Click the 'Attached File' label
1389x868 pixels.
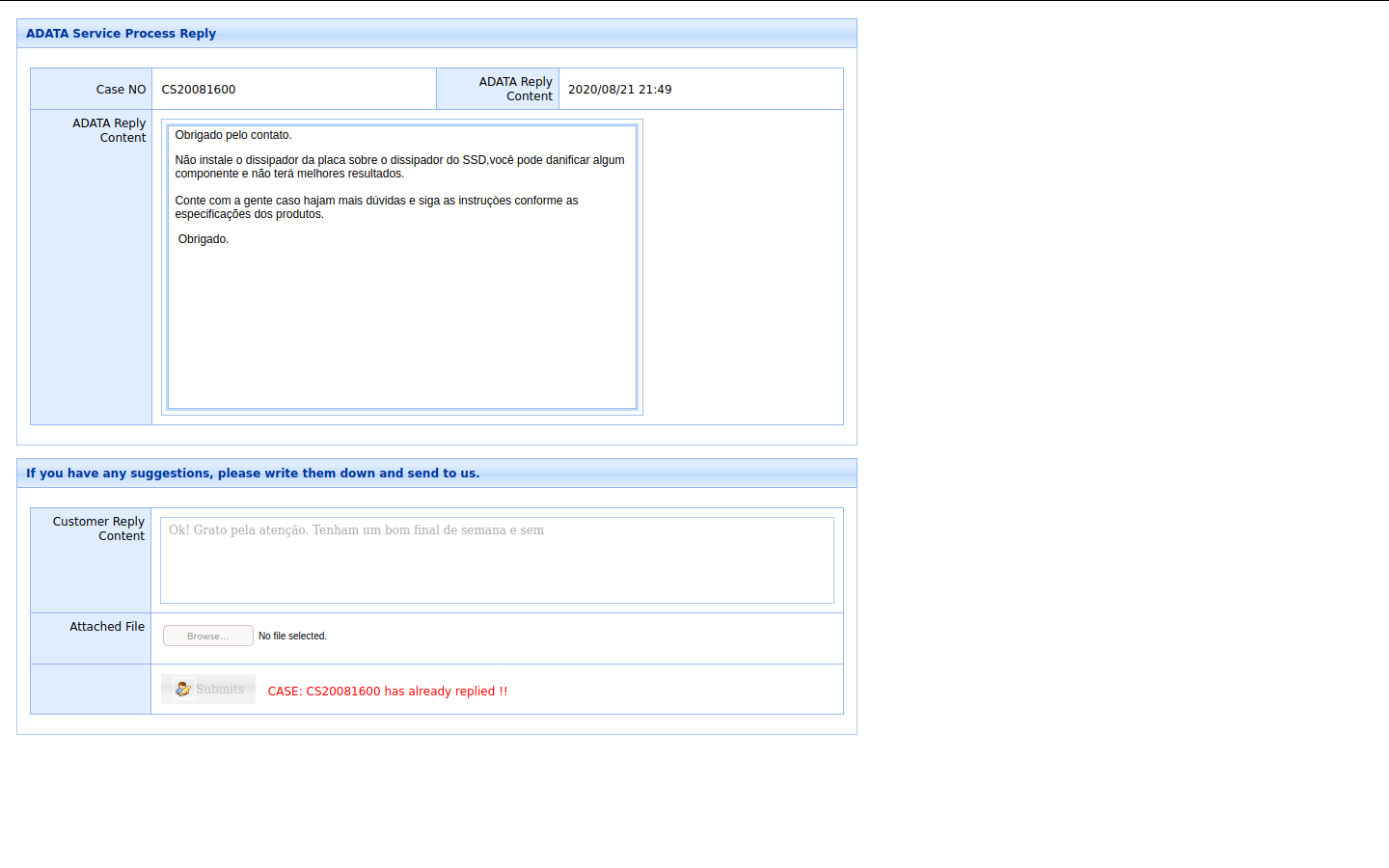107,627
